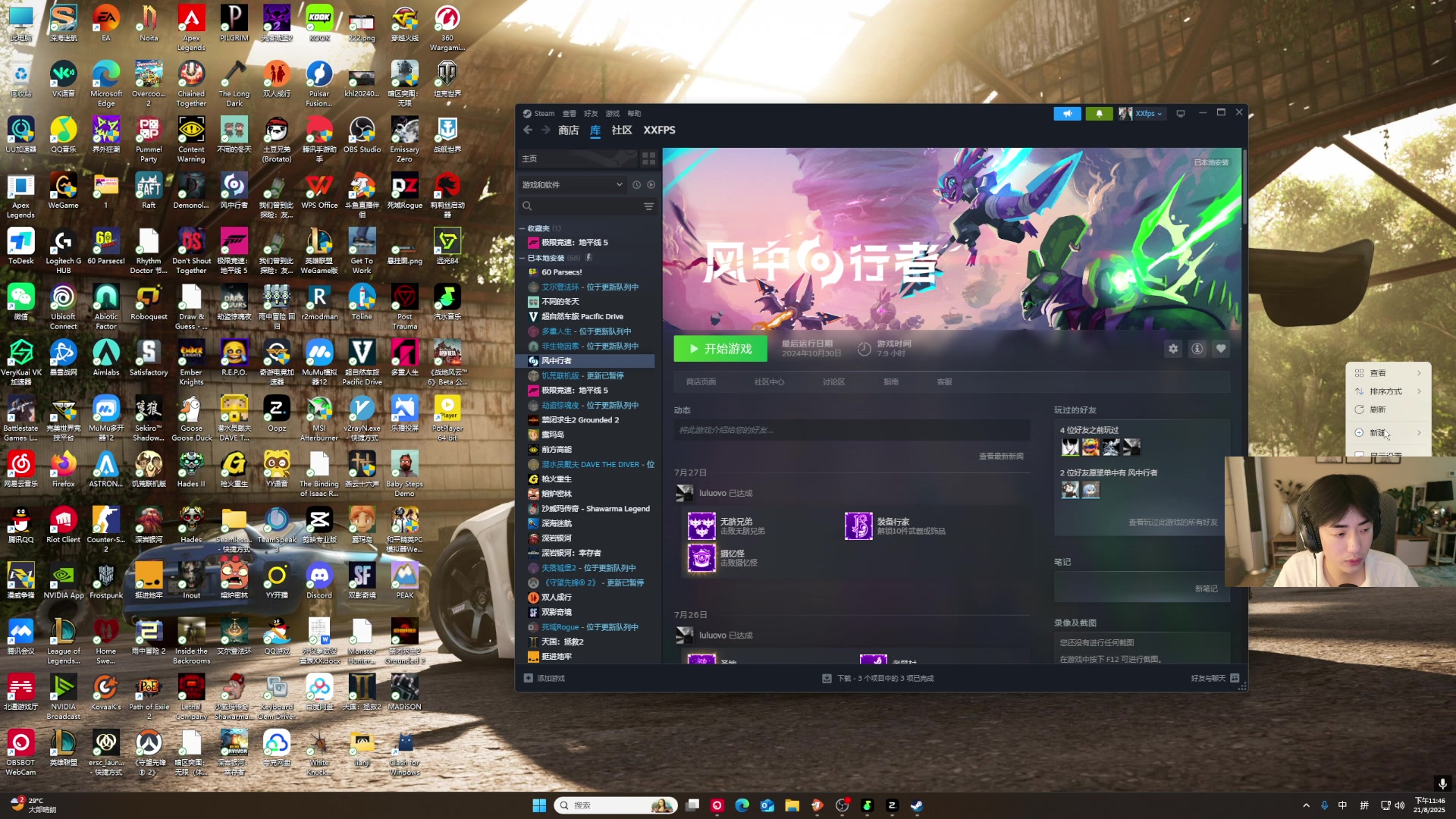Image resolution: width=1456 pixels, height=819 pixels.
Task: Open the 客服 support link
Action: click(x=944, y=382)
